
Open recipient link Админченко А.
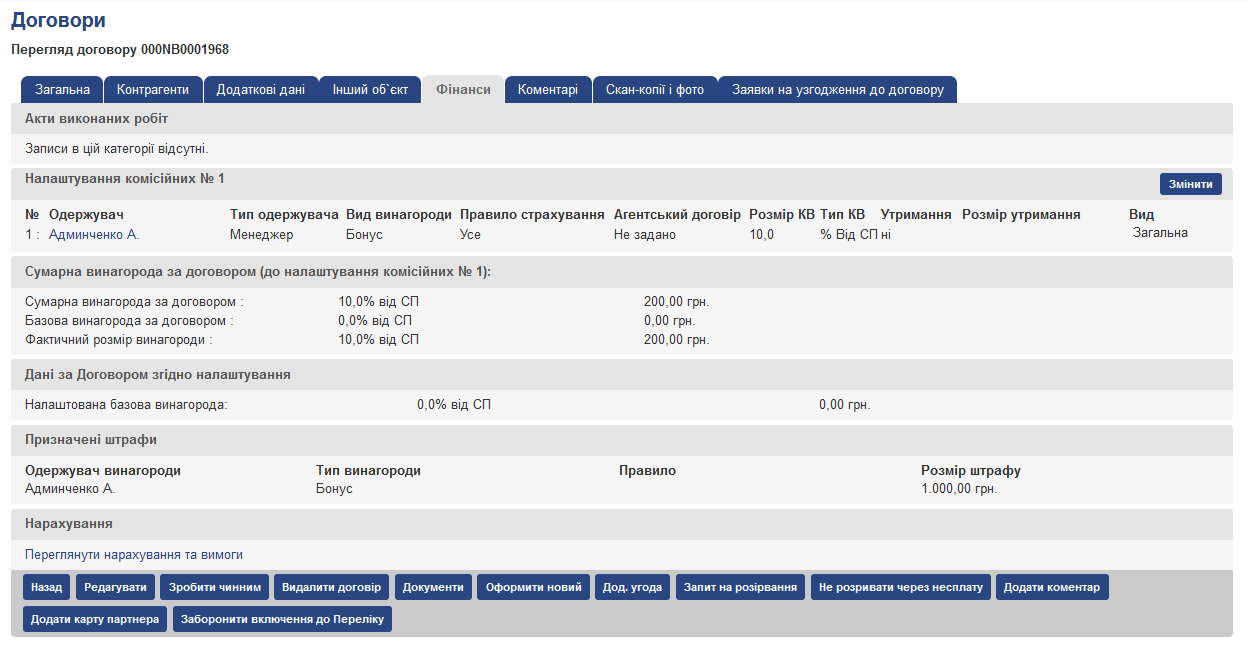click(94, 234)
